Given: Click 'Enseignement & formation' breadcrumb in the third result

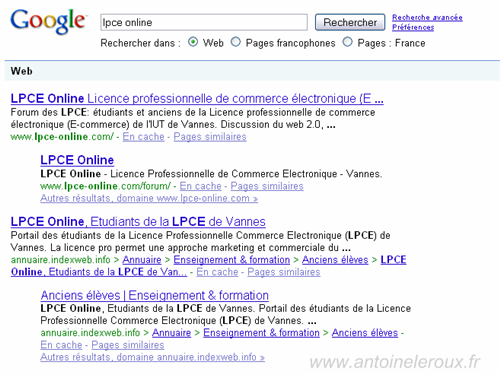Looking at the screenshot, I should [232, 260].
